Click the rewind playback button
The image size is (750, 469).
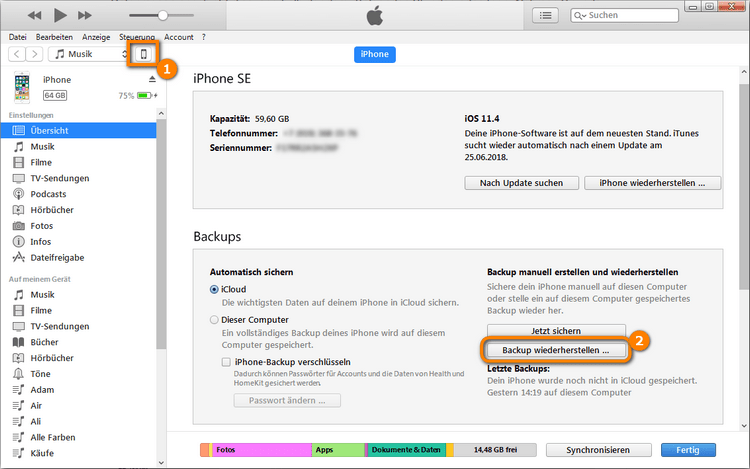coord(34,15)
